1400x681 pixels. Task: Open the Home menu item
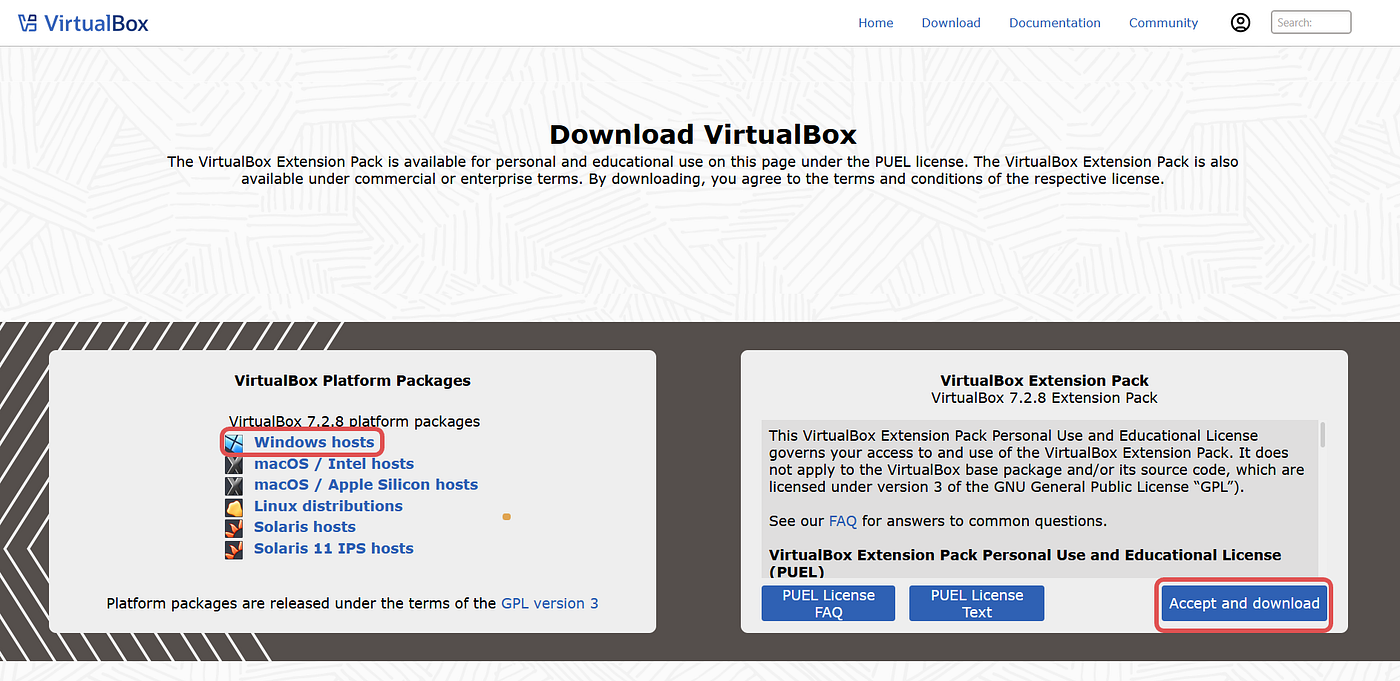875,23
